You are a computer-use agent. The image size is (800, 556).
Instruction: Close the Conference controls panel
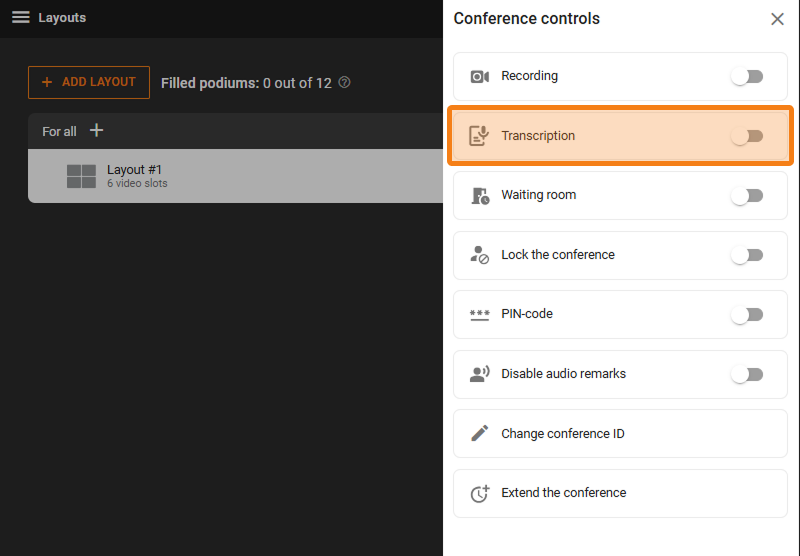click(777, 19)
